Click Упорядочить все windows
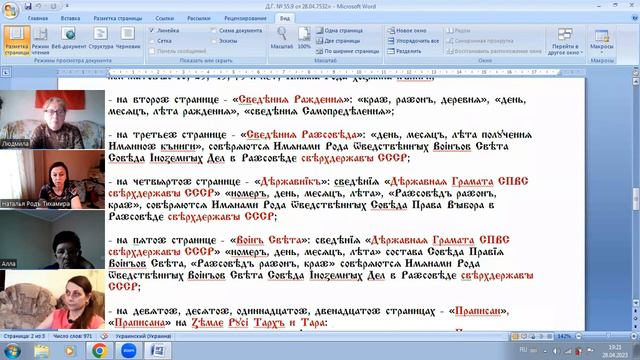The height and width of the screenshot is (360, 640). [x=413, y=41]
